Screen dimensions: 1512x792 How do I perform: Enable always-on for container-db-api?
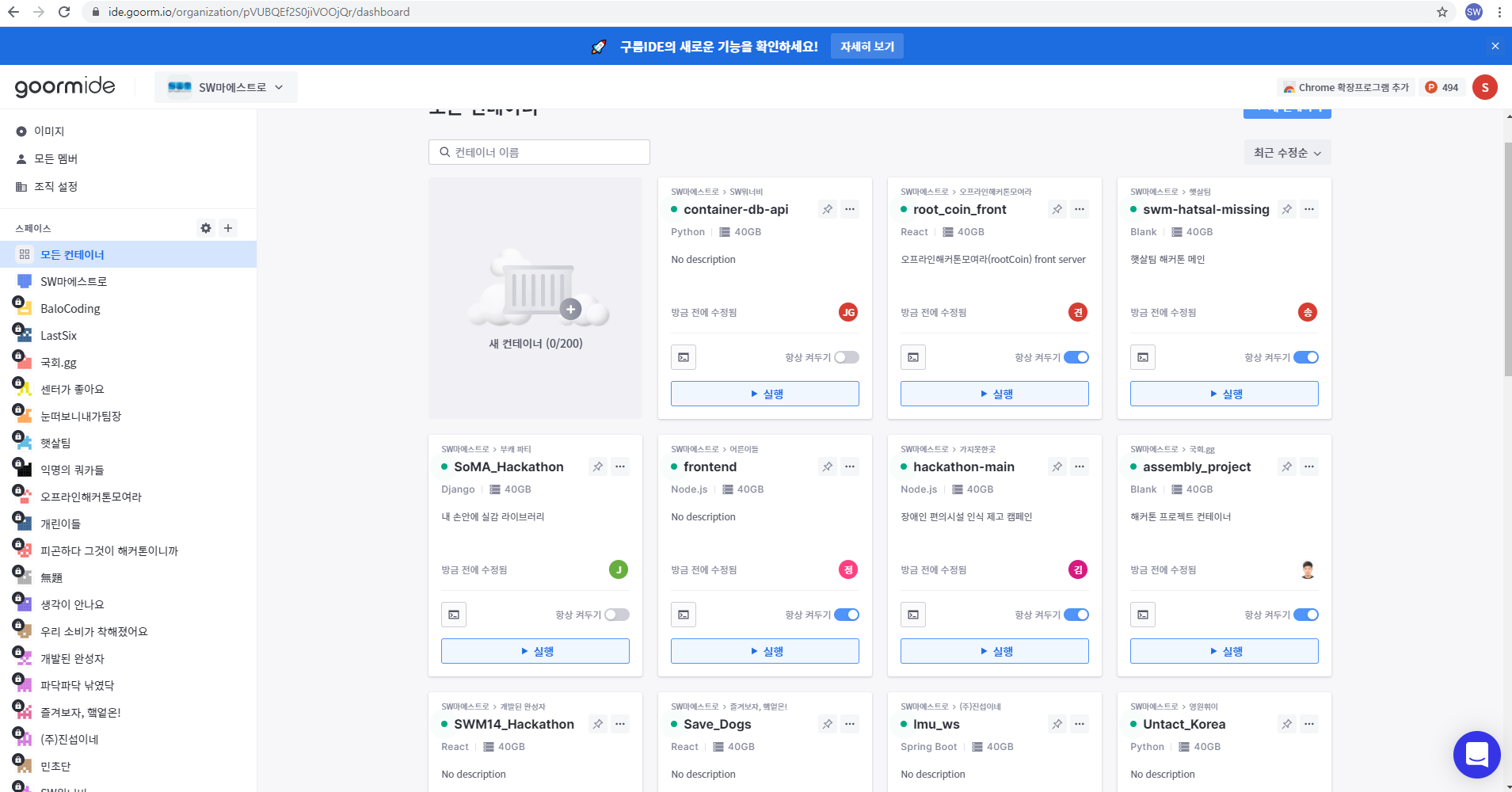coord(846,357)
